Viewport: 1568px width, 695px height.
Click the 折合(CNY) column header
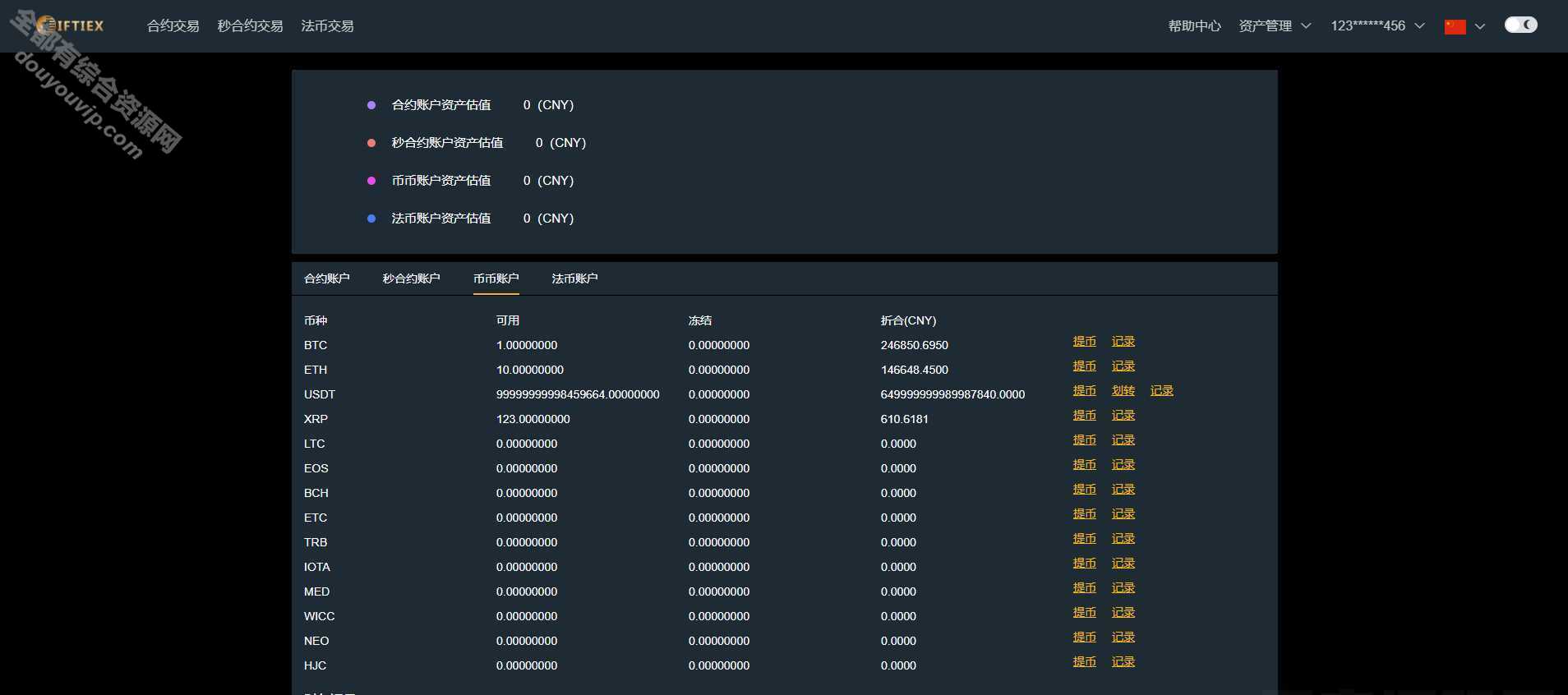point(908,320)
